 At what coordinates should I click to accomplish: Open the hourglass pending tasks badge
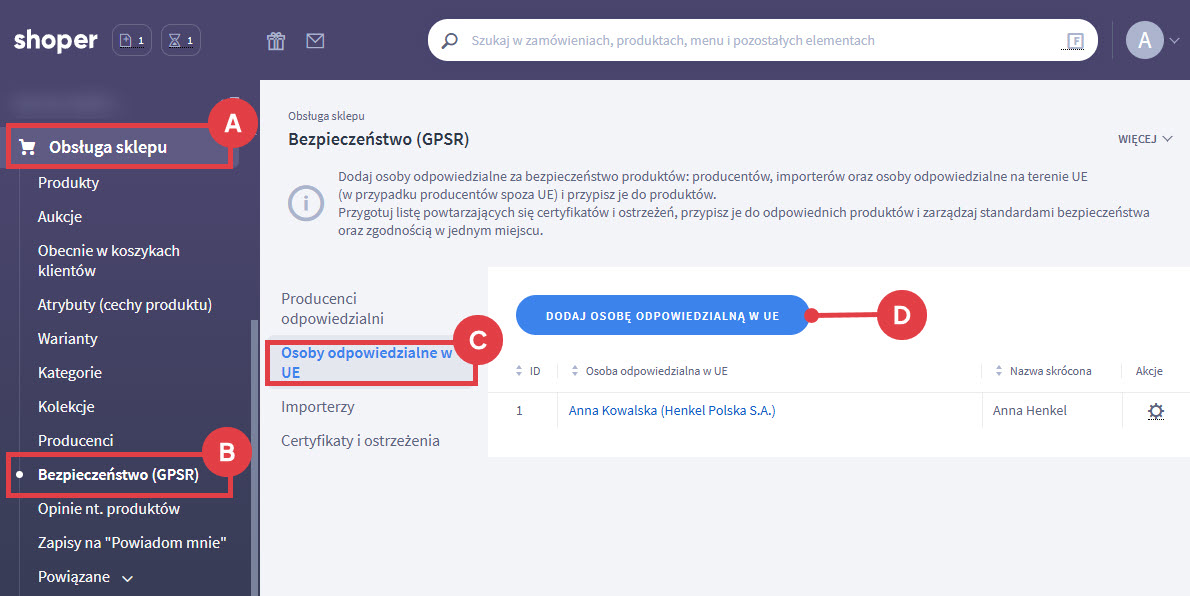point(181,40)
